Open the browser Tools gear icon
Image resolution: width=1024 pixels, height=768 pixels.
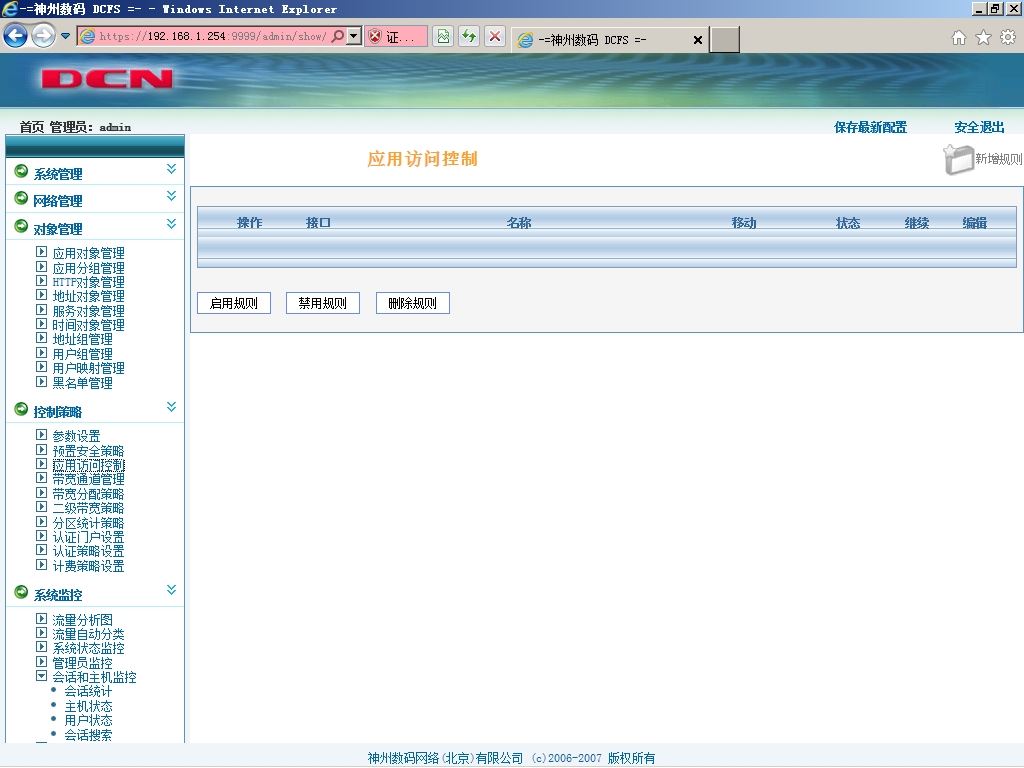point(1008,37)
